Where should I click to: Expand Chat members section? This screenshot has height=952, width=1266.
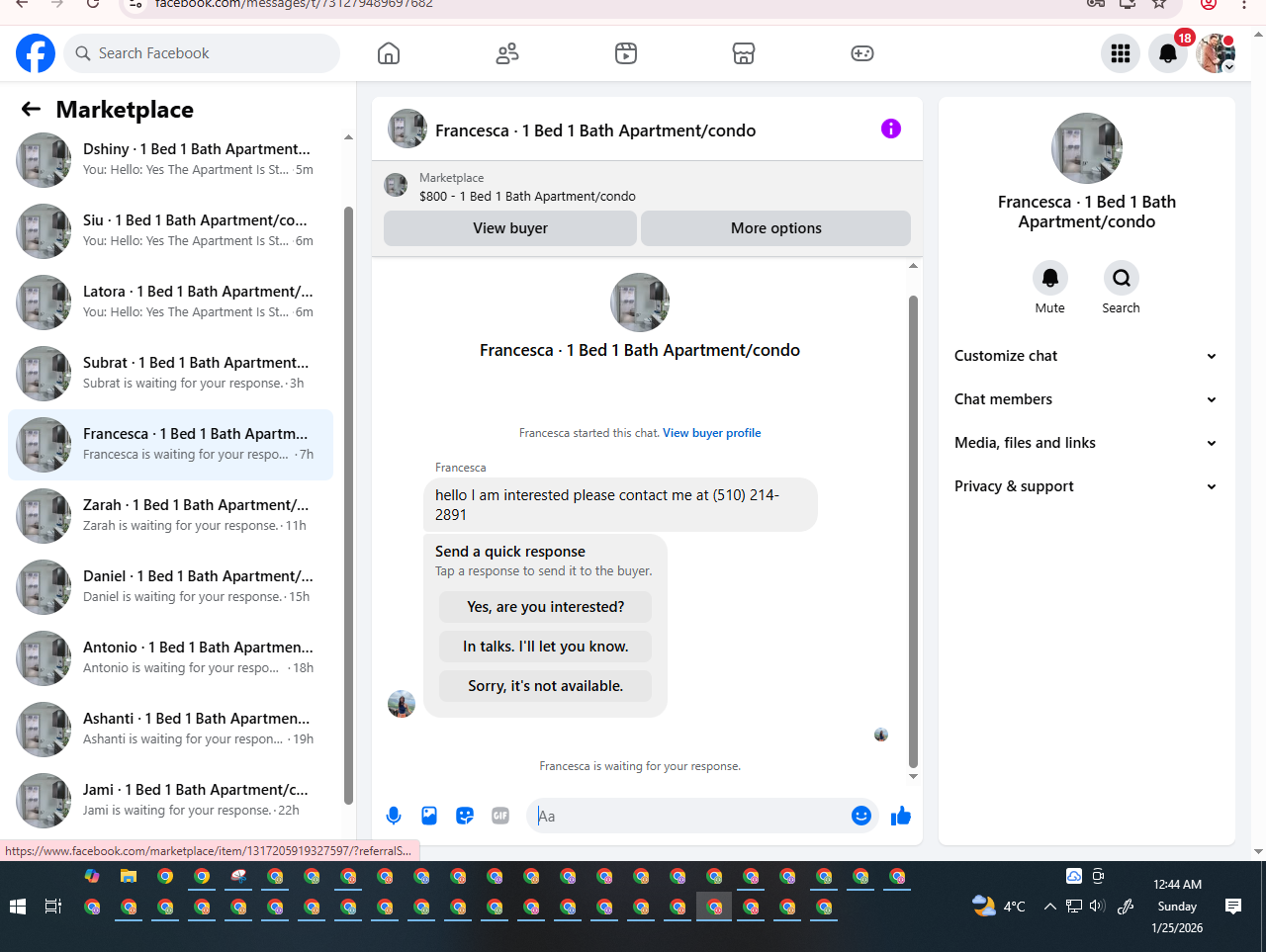[x=1086, y=399]
